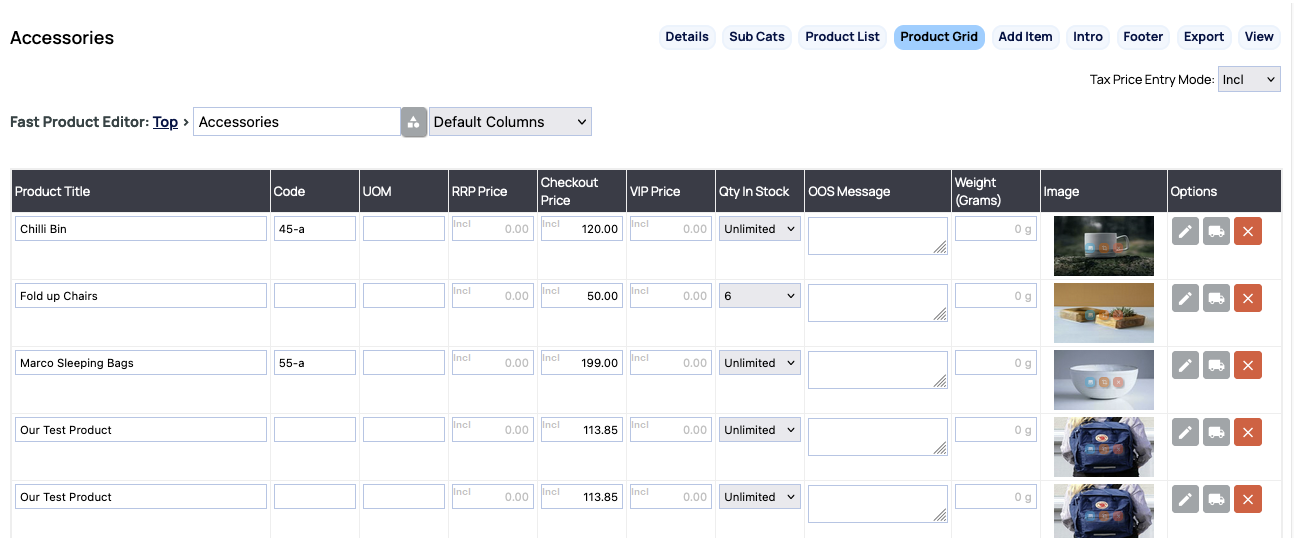1294x538 pixels.
Task: Click the truck shipping icon for Marco Sleeping Bags
Action: pos(1216,365)
